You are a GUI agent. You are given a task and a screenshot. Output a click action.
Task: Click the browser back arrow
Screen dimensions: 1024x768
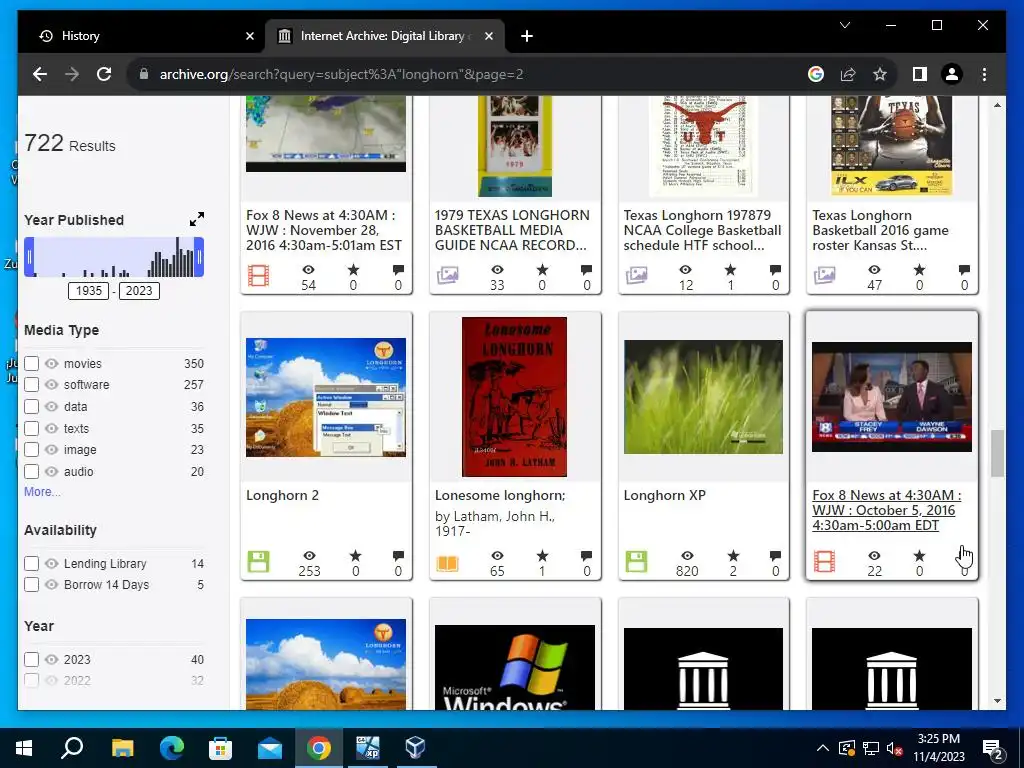pyautogui.click(x=40, y=74)
